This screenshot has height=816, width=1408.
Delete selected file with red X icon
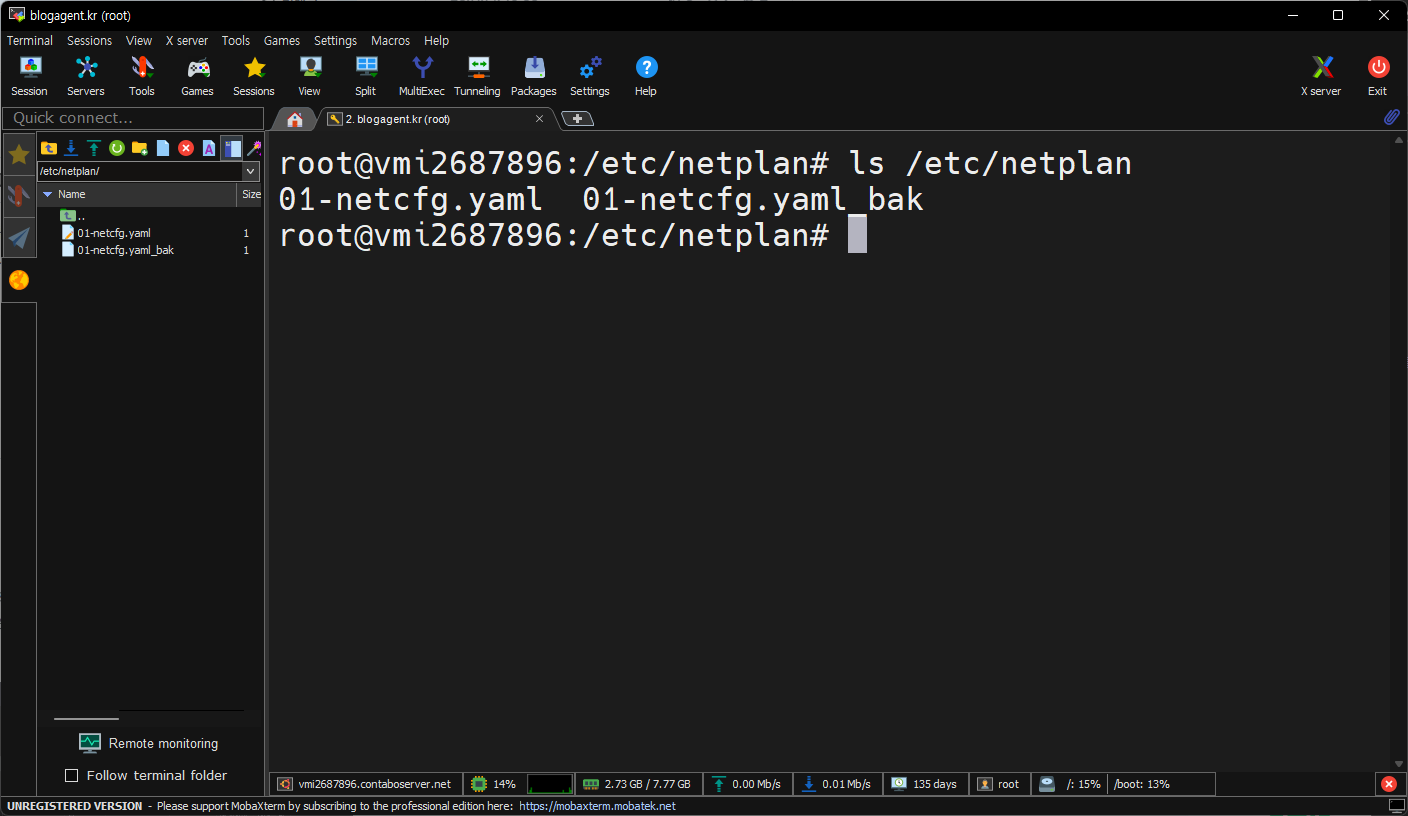[186, 148]
